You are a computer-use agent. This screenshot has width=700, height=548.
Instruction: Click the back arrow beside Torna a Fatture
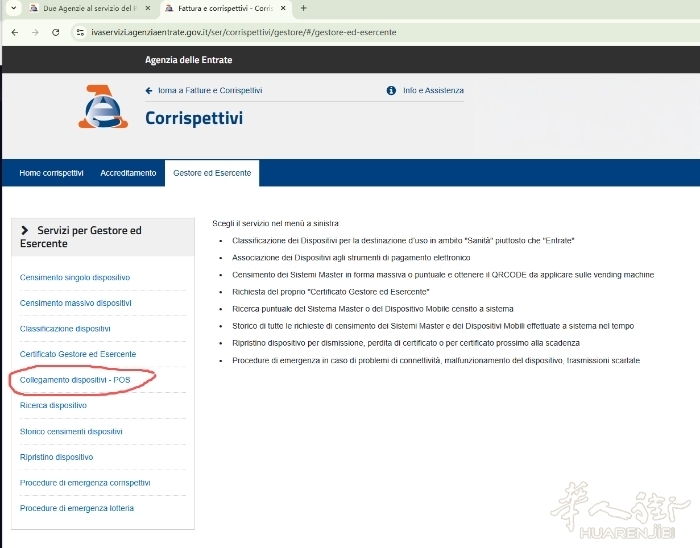pos(149,90)
